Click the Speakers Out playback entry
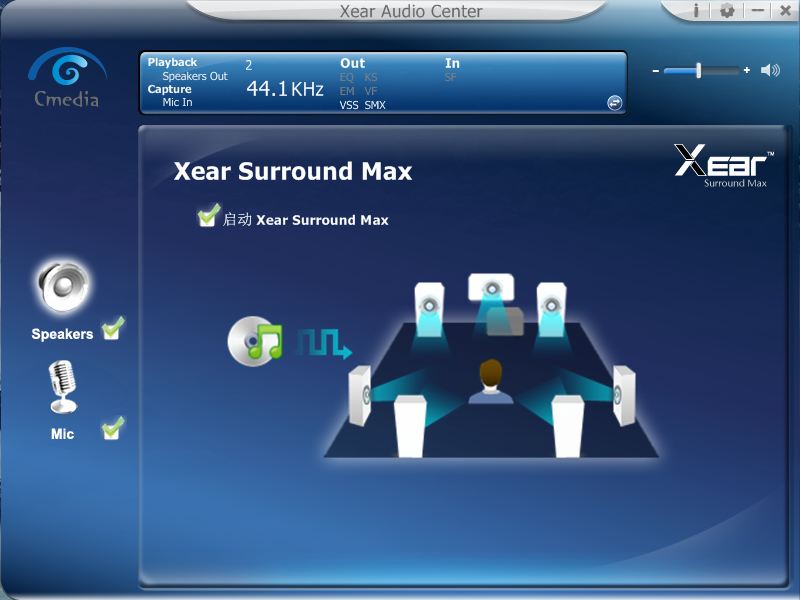This screenshot has width=800, height=600. click(x=195, y=76)
